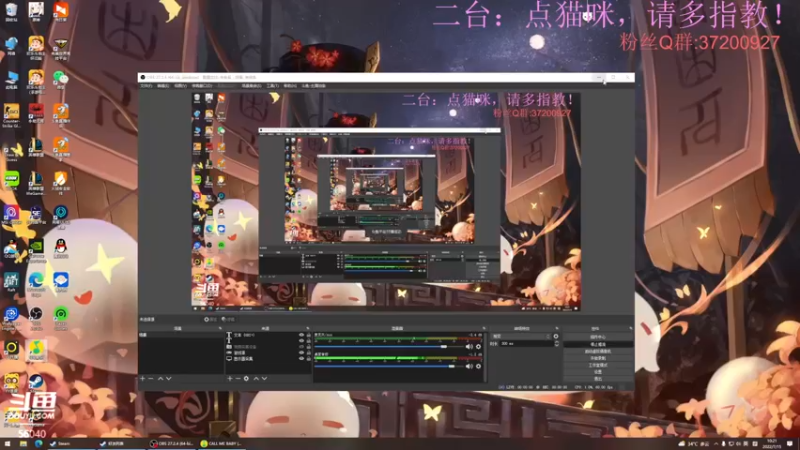Screen dimensions: 800x450
Task: Switch to the OBS taskbar button
Action: pos(171,444)
